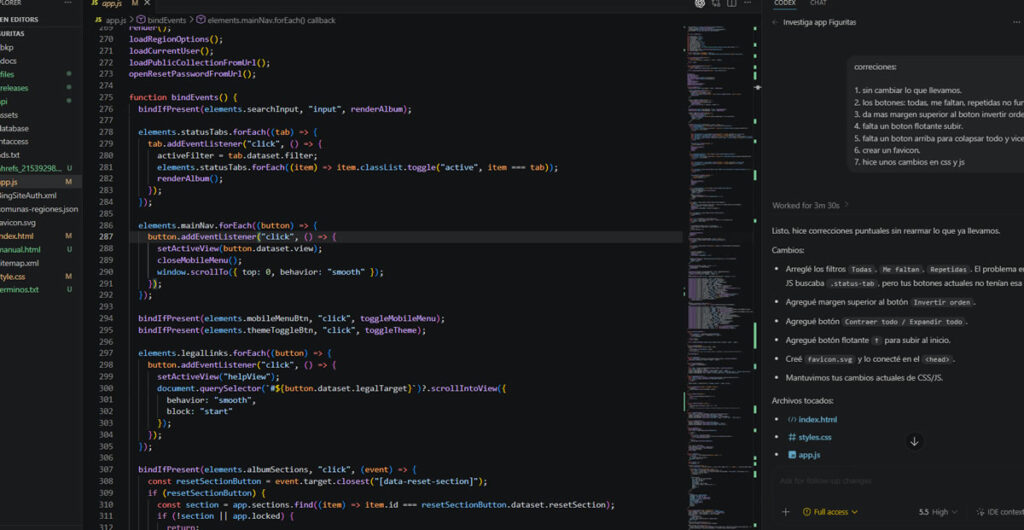The height and width of the screenshot is (530, 1024).
Task: Place cursor on setActiveView("helpView"); line
Action: coord(218,377)
